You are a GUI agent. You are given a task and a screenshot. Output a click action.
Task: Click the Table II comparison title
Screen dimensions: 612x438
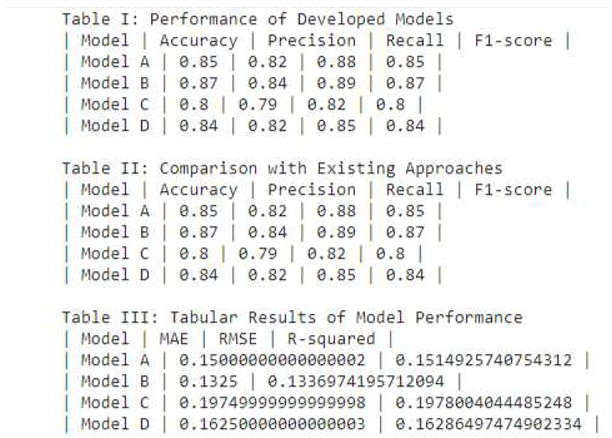(282, 168)
